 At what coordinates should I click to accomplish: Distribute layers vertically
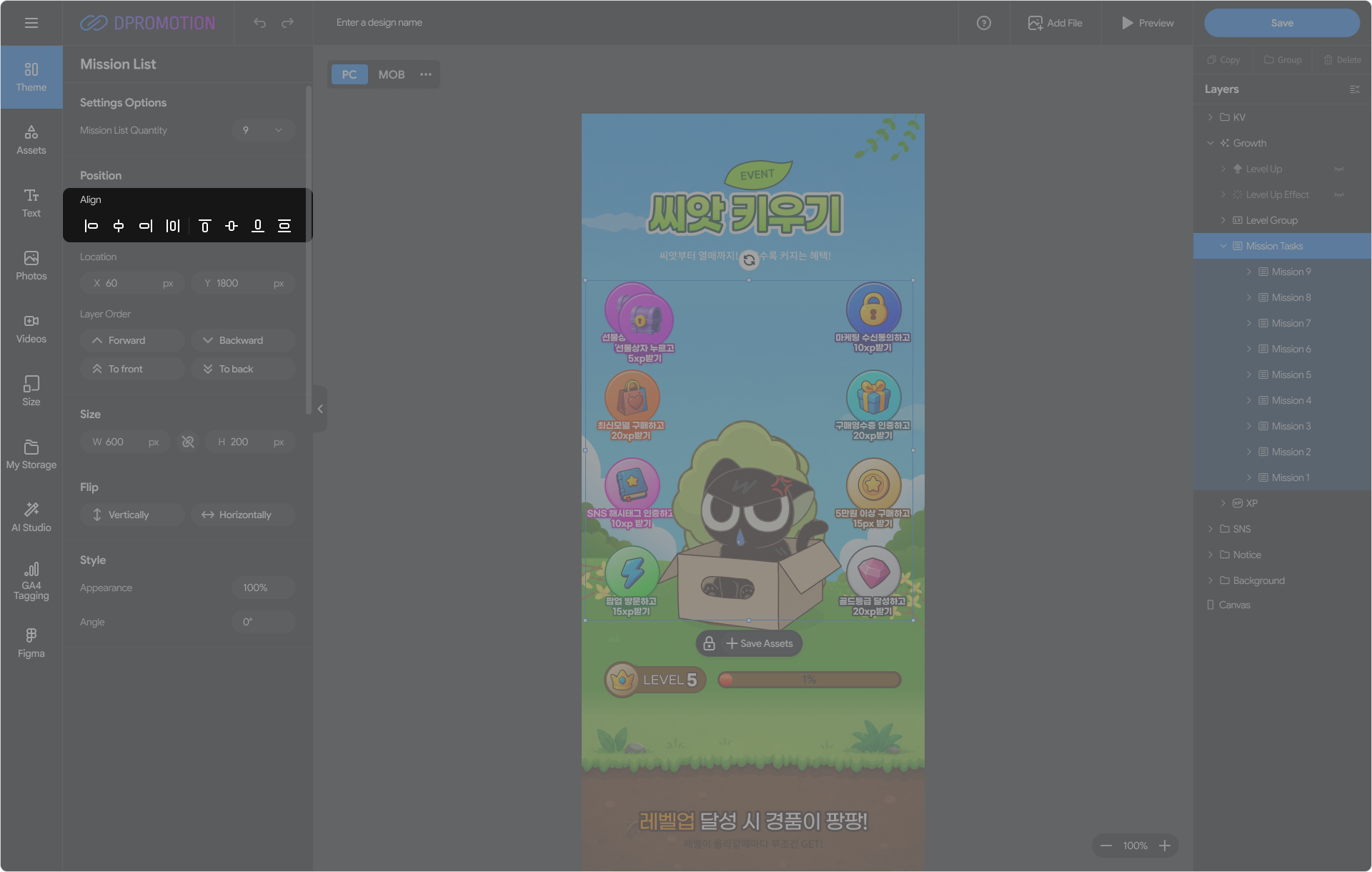click(284, 226)
